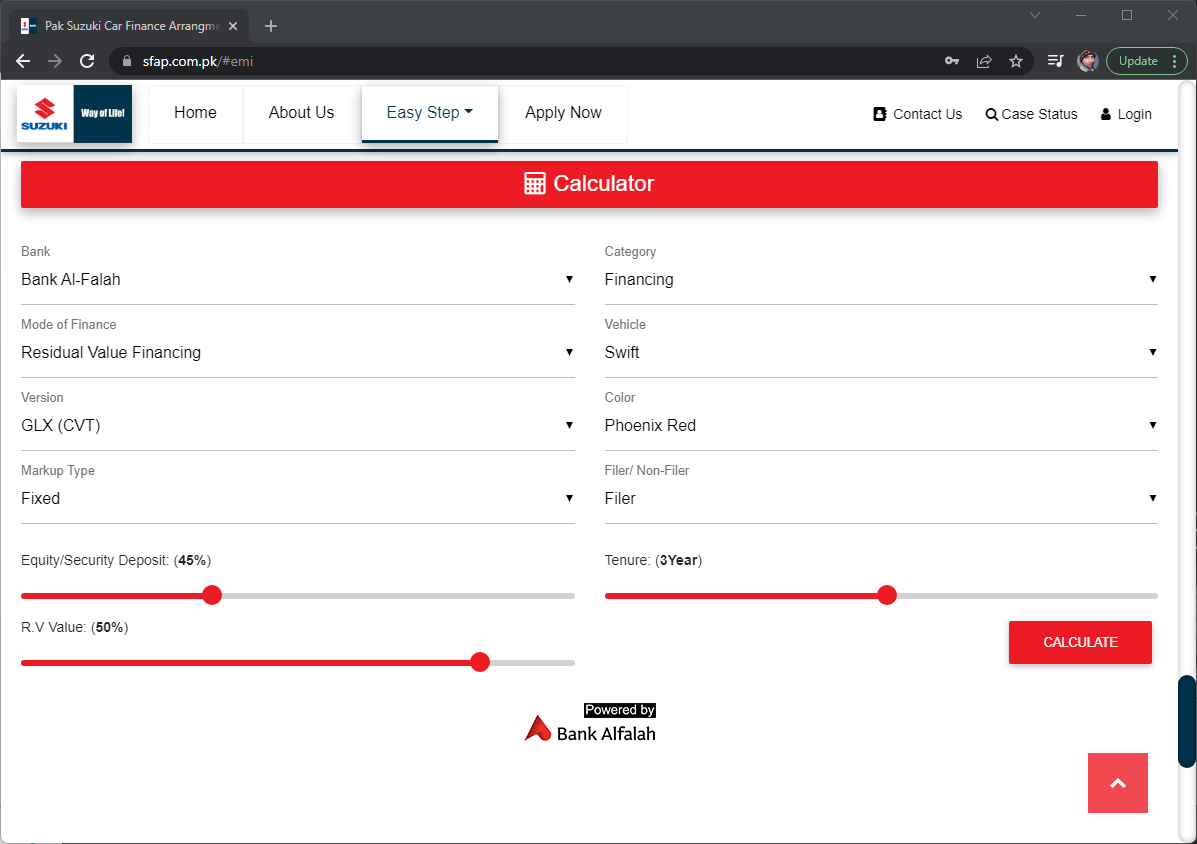Open the Category dropdown

881,279
